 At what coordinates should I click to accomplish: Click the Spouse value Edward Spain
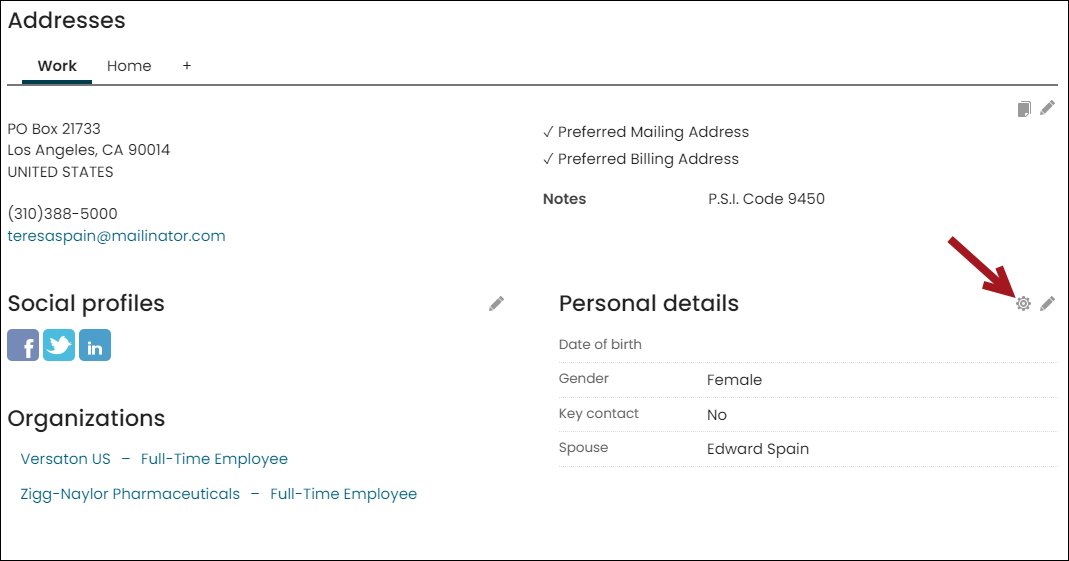[x=758, y=449]
